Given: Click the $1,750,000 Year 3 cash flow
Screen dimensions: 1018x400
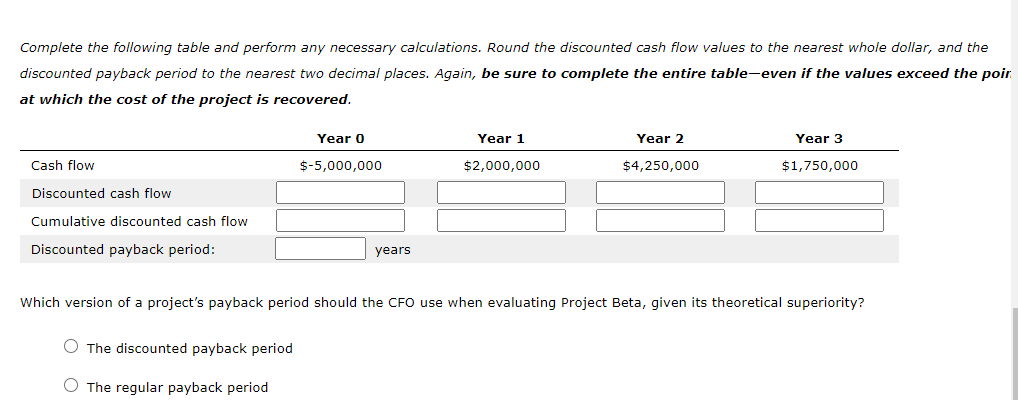Looking at the screenshot, I should click(819, 165).
